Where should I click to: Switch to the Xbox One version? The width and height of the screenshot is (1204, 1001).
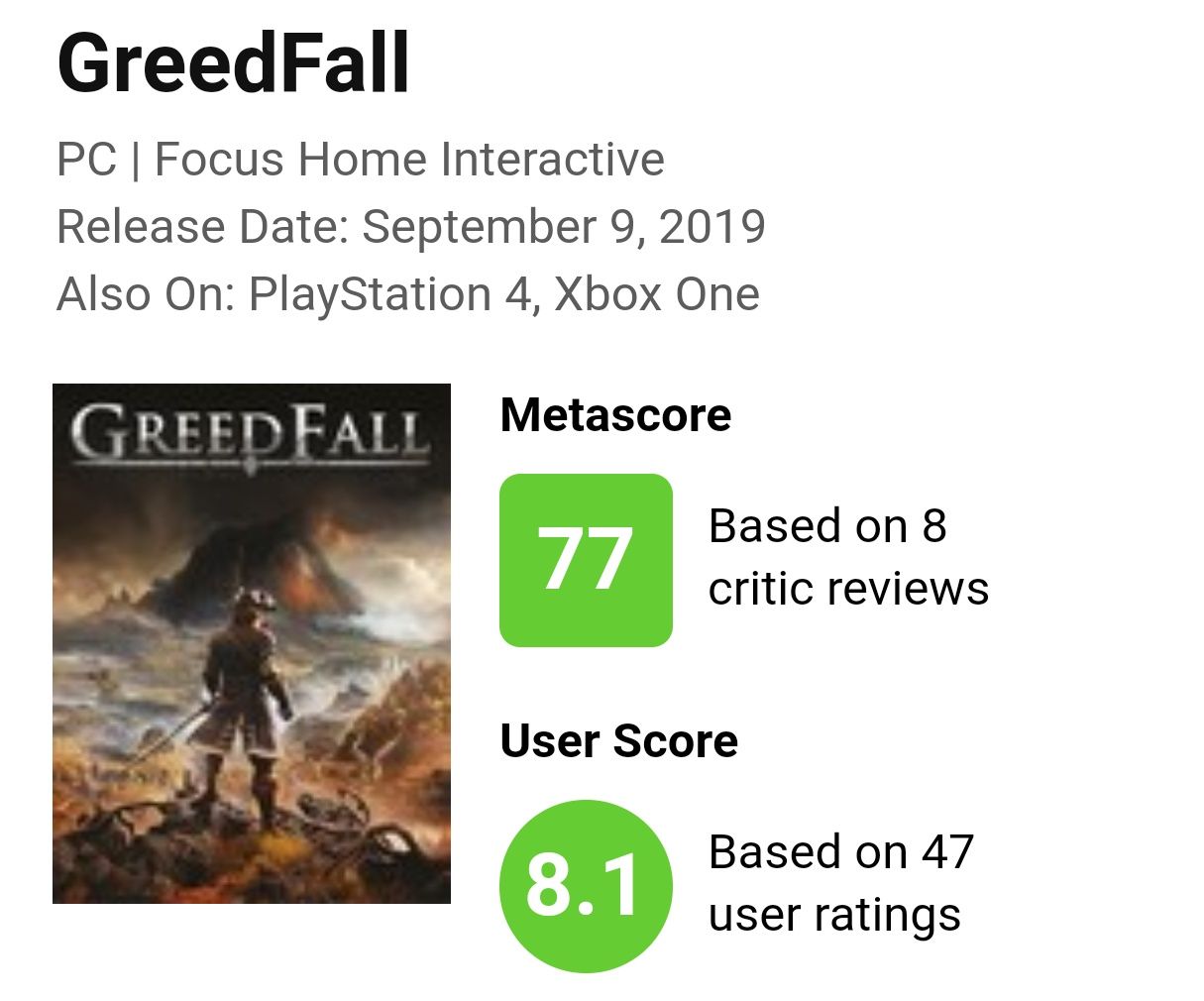(x=657, y=294)
